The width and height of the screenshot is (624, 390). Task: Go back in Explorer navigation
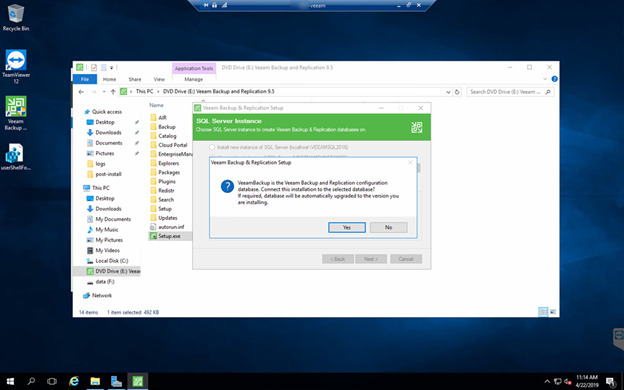pyautogui.click(x=81, y=92)
